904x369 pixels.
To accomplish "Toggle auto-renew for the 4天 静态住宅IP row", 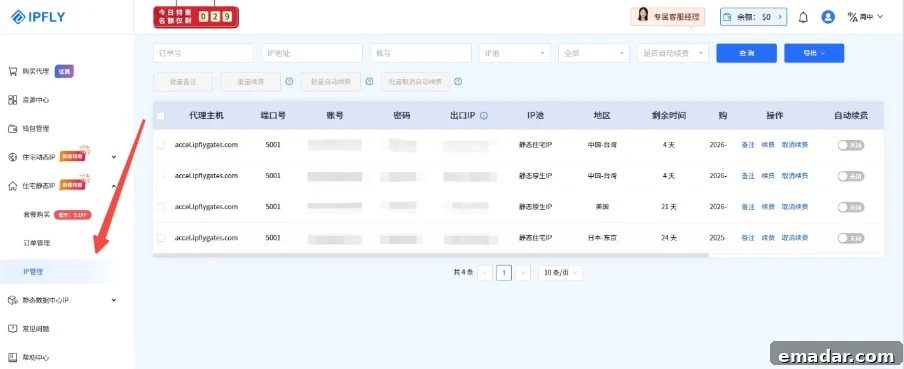I will (x=851, y=145).
